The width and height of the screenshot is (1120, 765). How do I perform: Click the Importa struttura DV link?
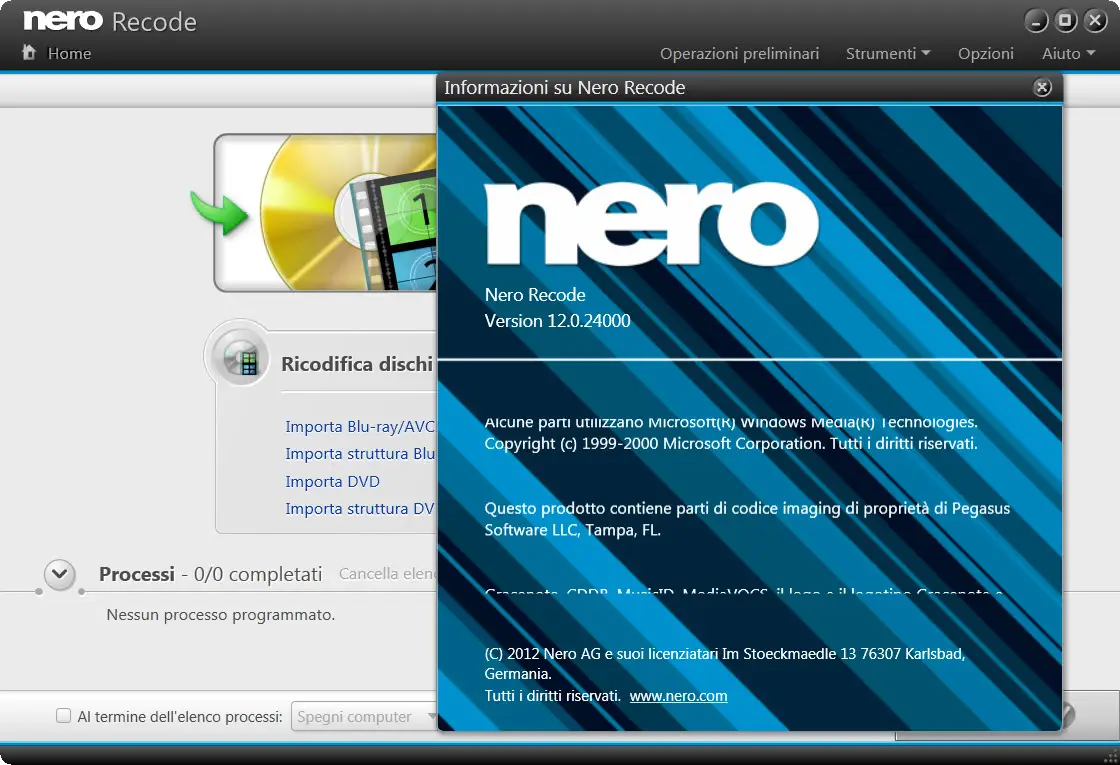pos(360,509)
